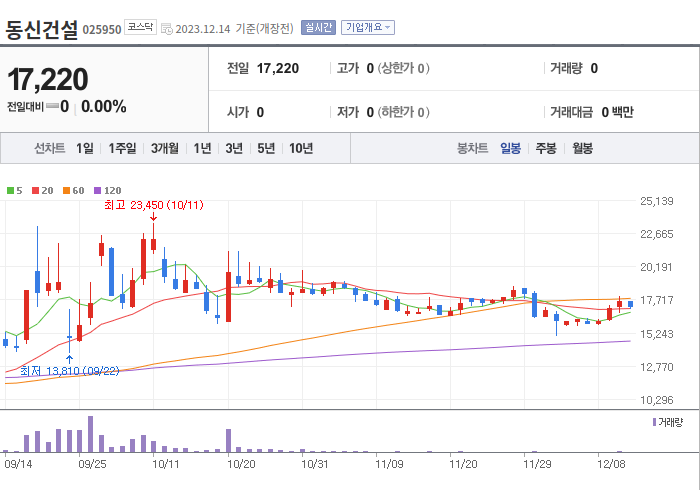
Task: Click the 25,139 price axis label
Action: 657,201
